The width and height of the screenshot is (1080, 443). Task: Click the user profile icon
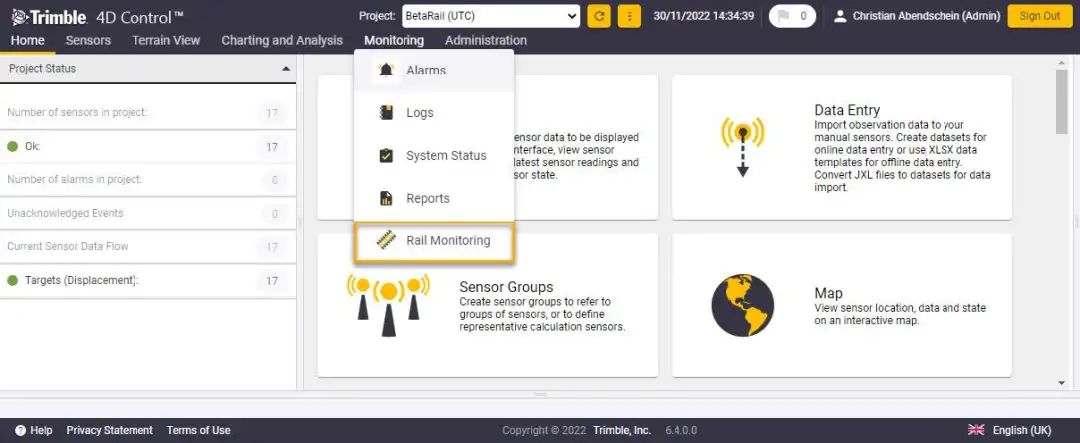point(840,17)
